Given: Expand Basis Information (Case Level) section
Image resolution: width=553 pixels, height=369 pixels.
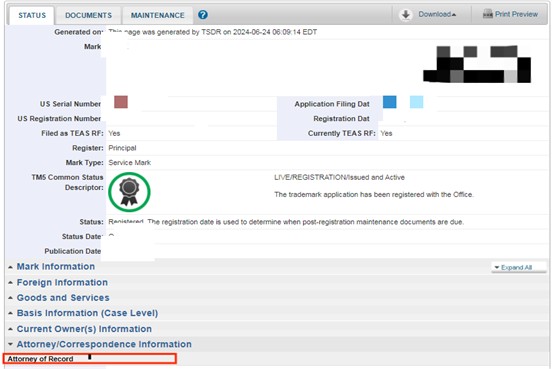Looking at the screenshot, I should (87, 313).
